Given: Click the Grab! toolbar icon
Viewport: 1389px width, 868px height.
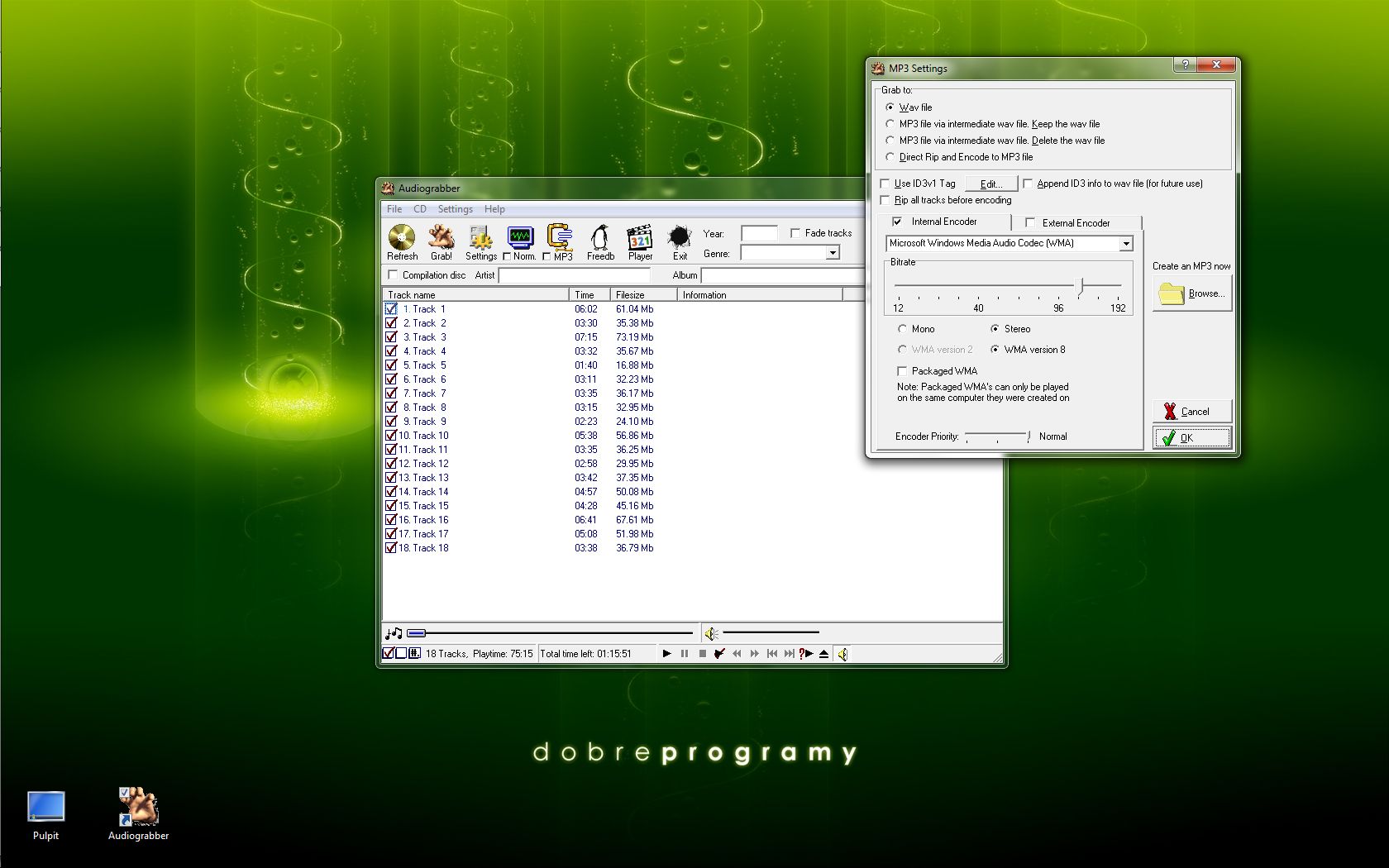Looking at the screenshot, I should [441, 237].
